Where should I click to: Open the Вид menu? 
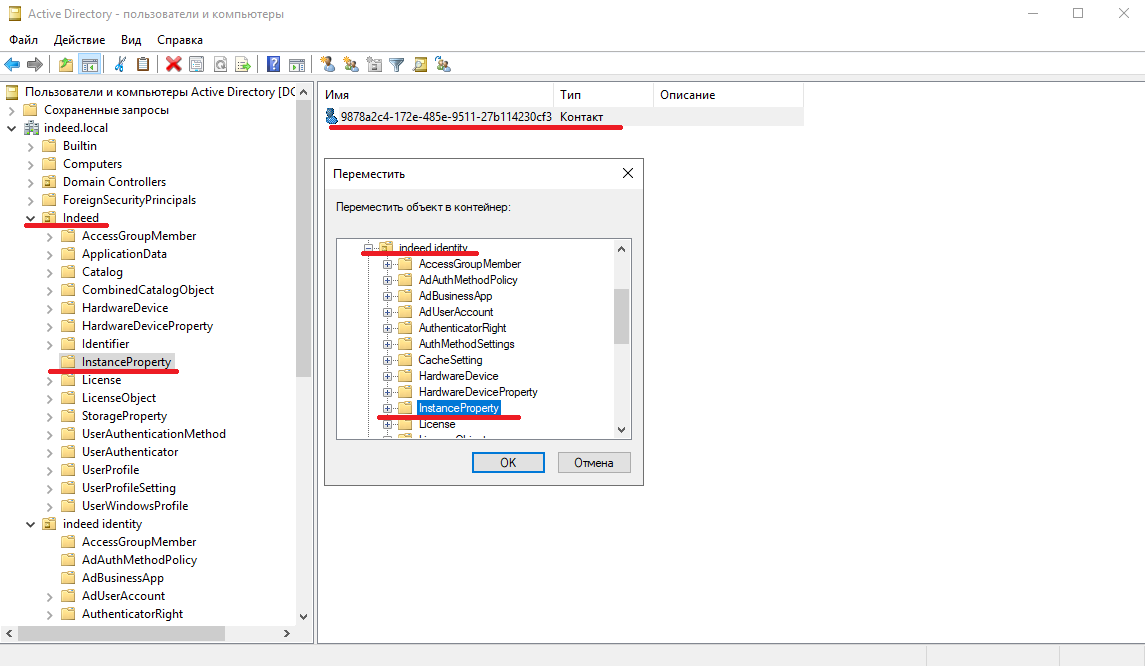click(131, 40)
